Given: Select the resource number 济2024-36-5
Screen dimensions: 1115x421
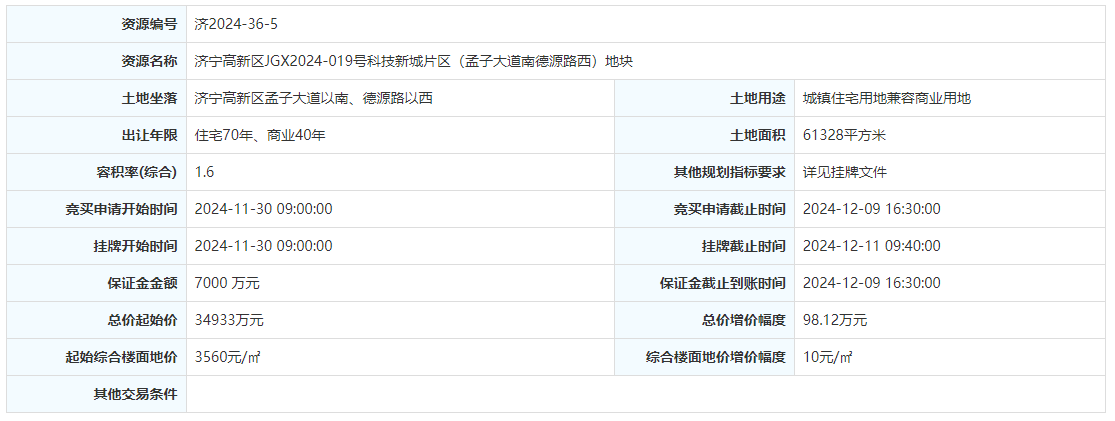Looking at the screenshot, I should point(236,24).
